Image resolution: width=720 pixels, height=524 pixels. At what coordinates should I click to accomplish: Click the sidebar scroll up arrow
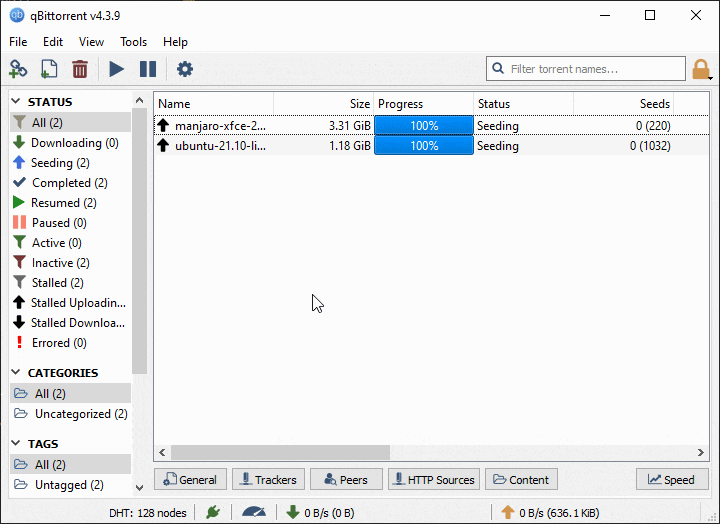tap(140, 100)
